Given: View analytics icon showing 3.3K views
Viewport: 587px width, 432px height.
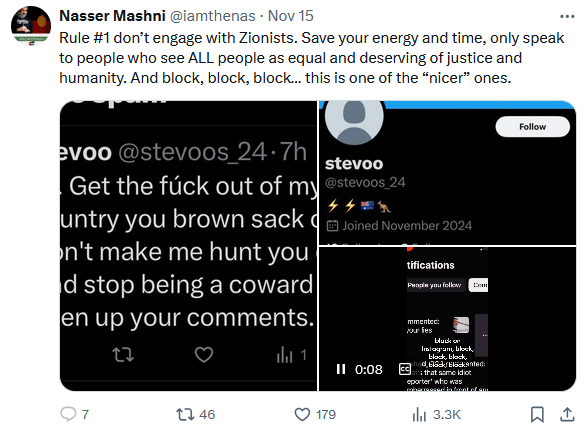Looking at the screenshot, I should tap(436, 414).
